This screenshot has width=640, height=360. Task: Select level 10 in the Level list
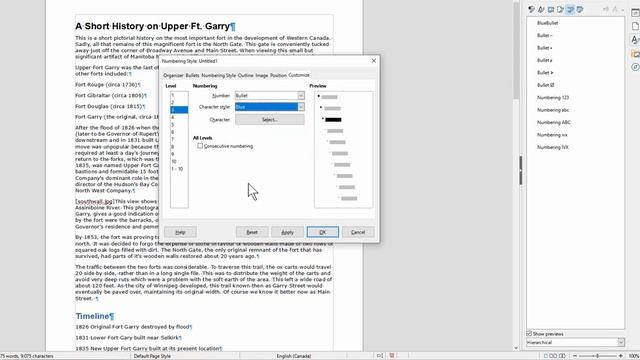179,161
